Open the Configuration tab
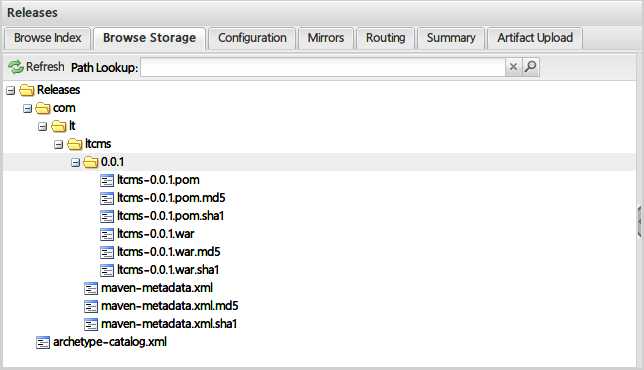This screenshot has height=370, width=644. [252, 38]
